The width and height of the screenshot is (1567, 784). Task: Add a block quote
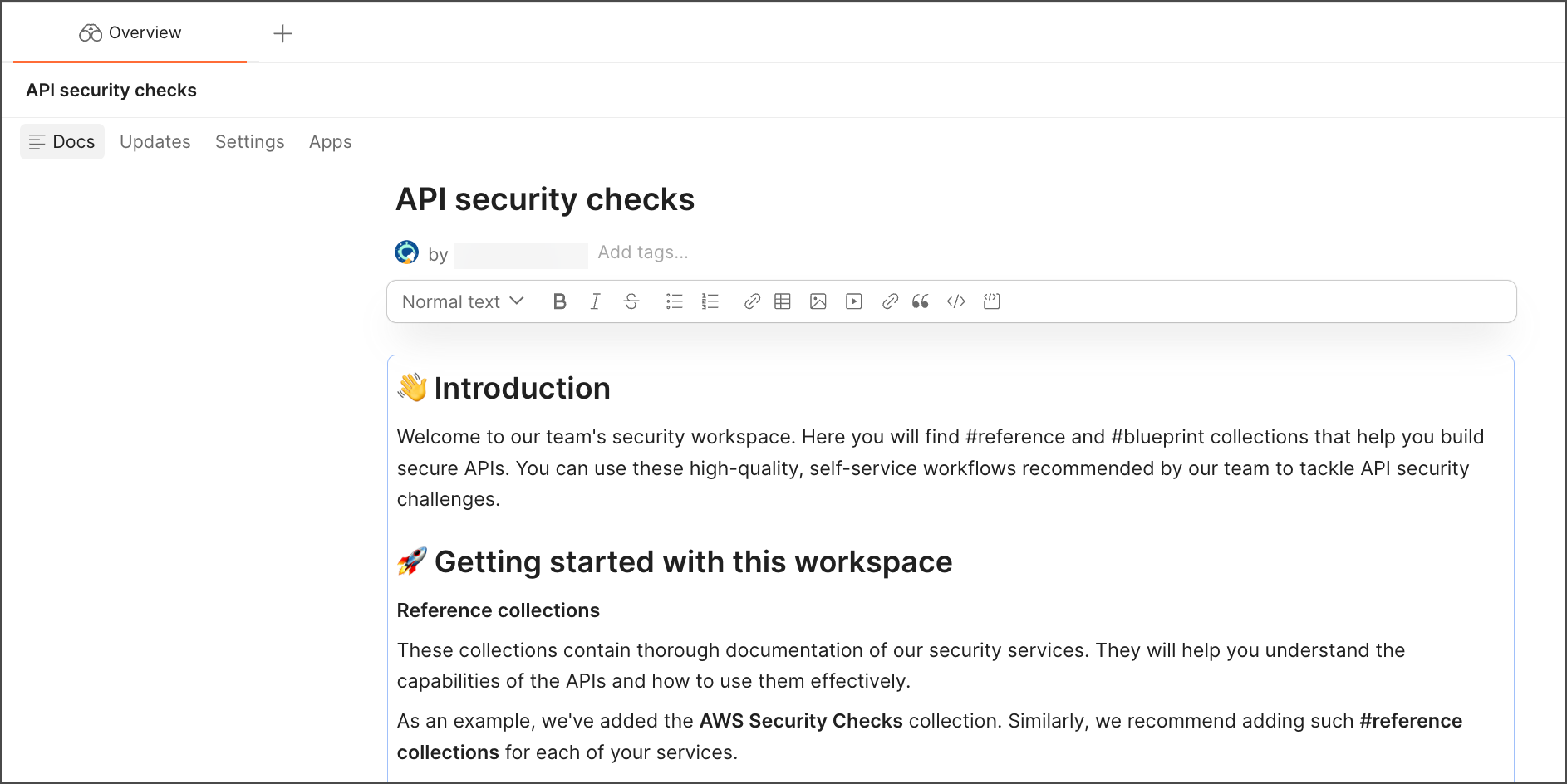[x=920, y=301]
